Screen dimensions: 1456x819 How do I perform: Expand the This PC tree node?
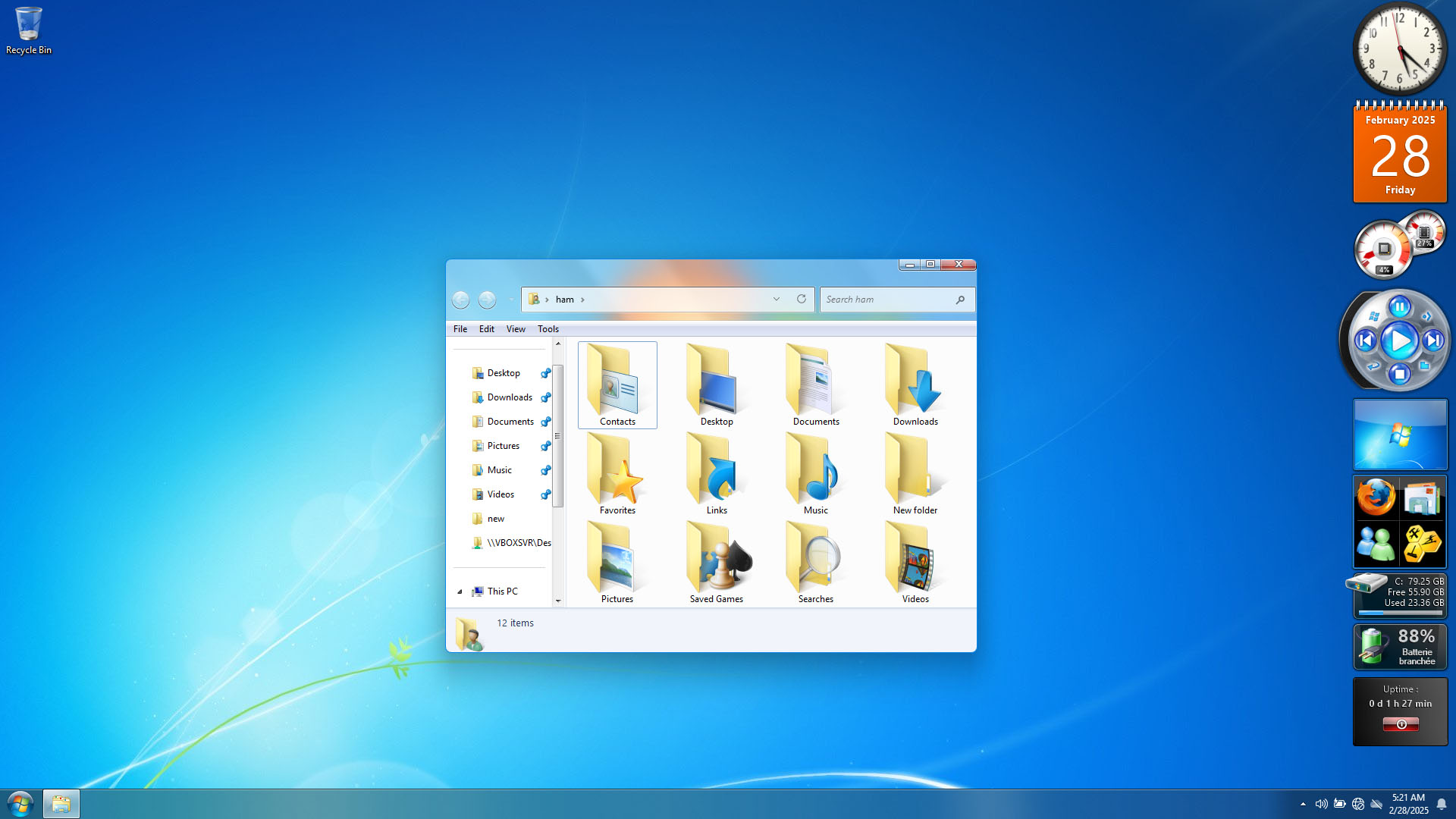pyautogui.click(x=460, y=591)
